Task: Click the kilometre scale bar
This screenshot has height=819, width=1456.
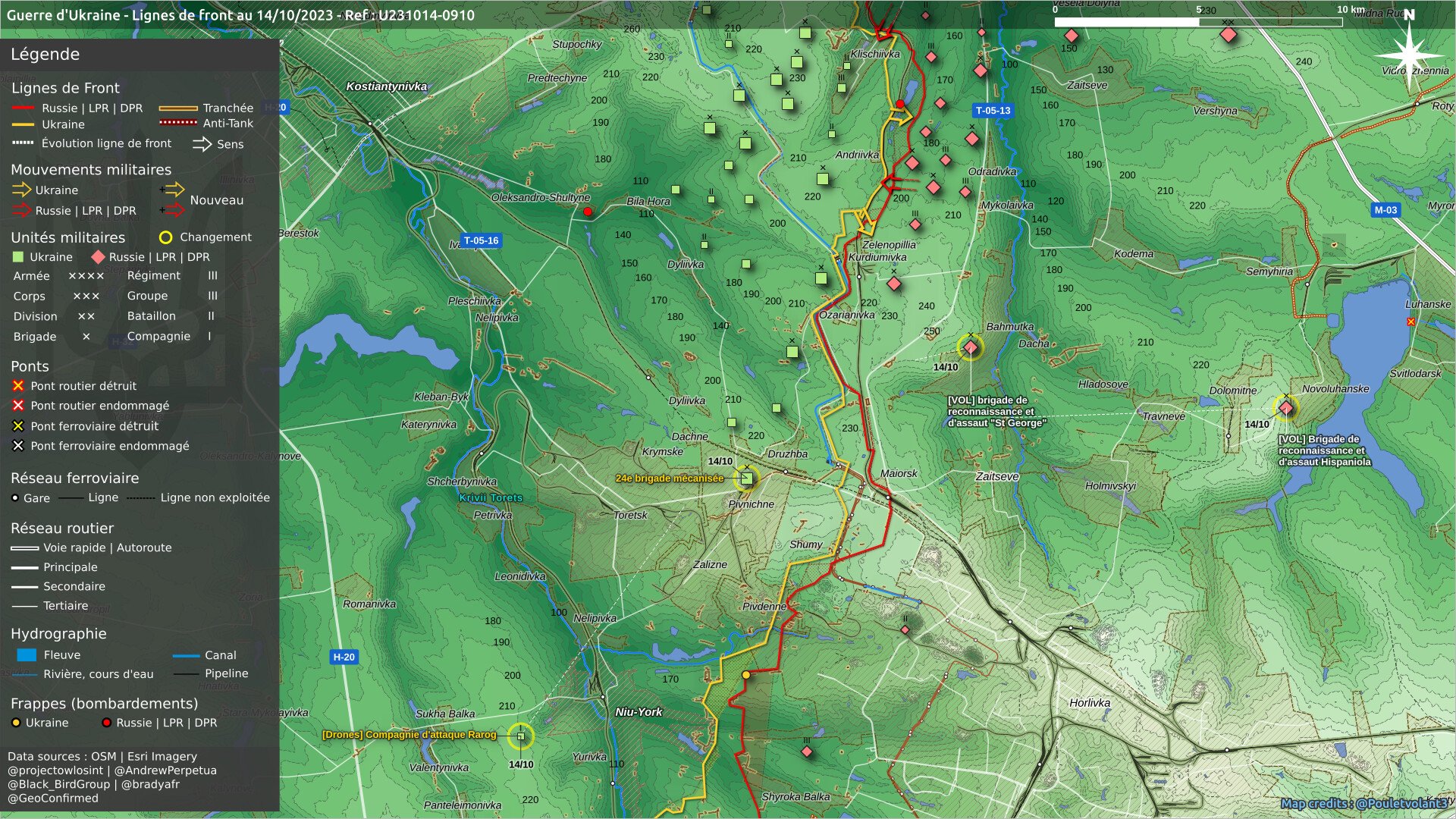Action: coord(1198,22)
